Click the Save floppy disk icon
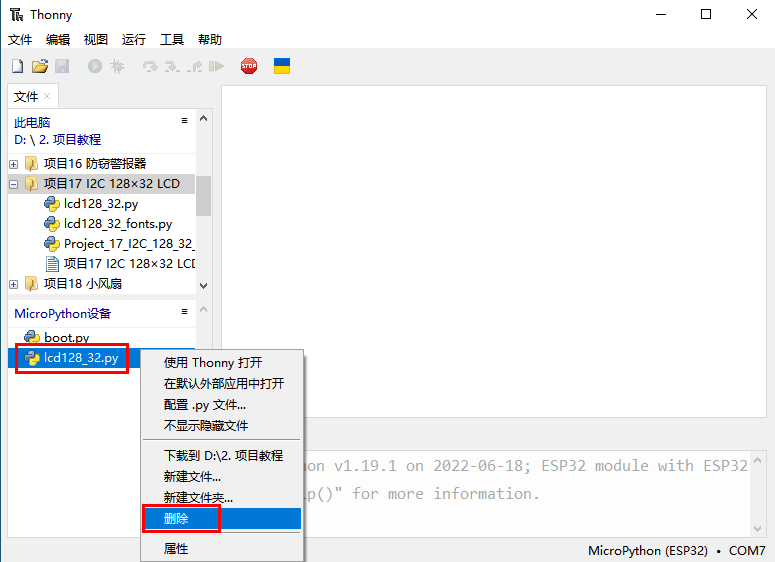 pos(62,67)
